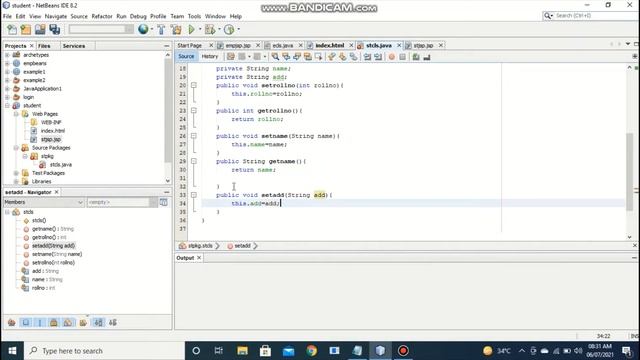
Task: Click the Find Previous Occurrence icon
Action: pyautogui.click(x=286, y=57)
